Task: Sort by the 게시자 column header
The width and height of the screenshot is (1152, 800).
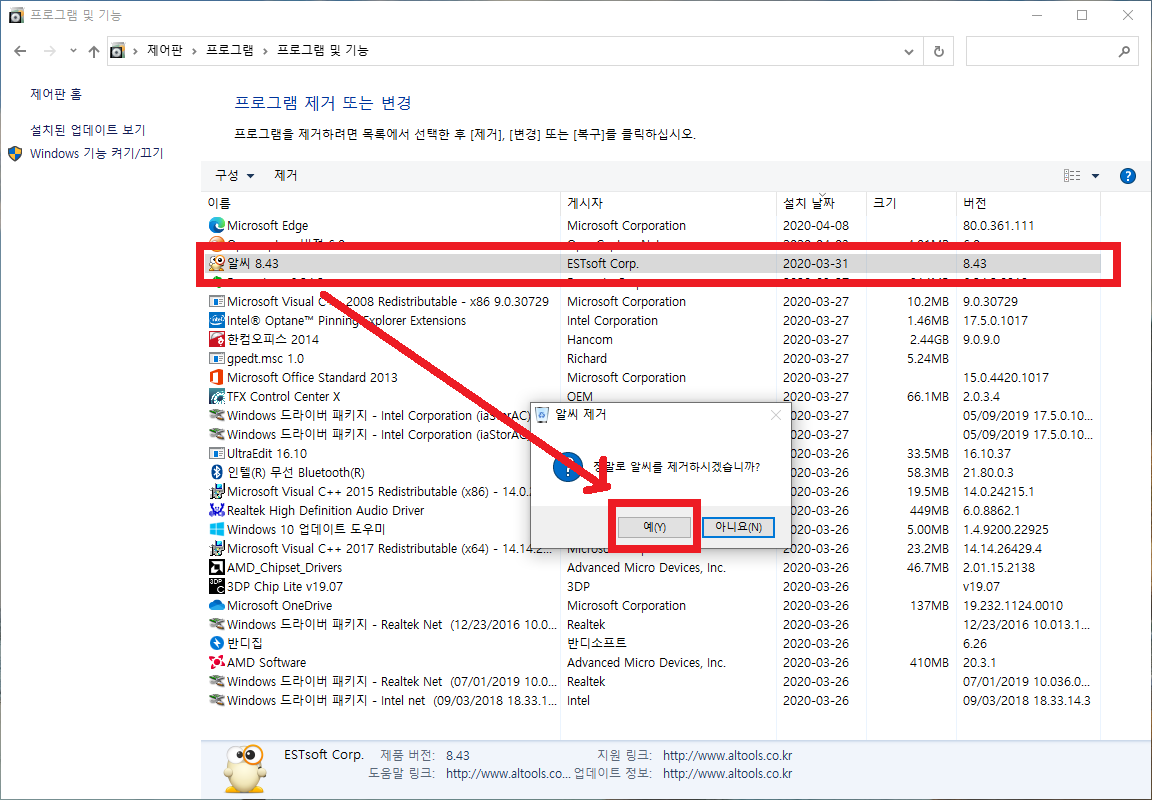Action: click(669, 203)
